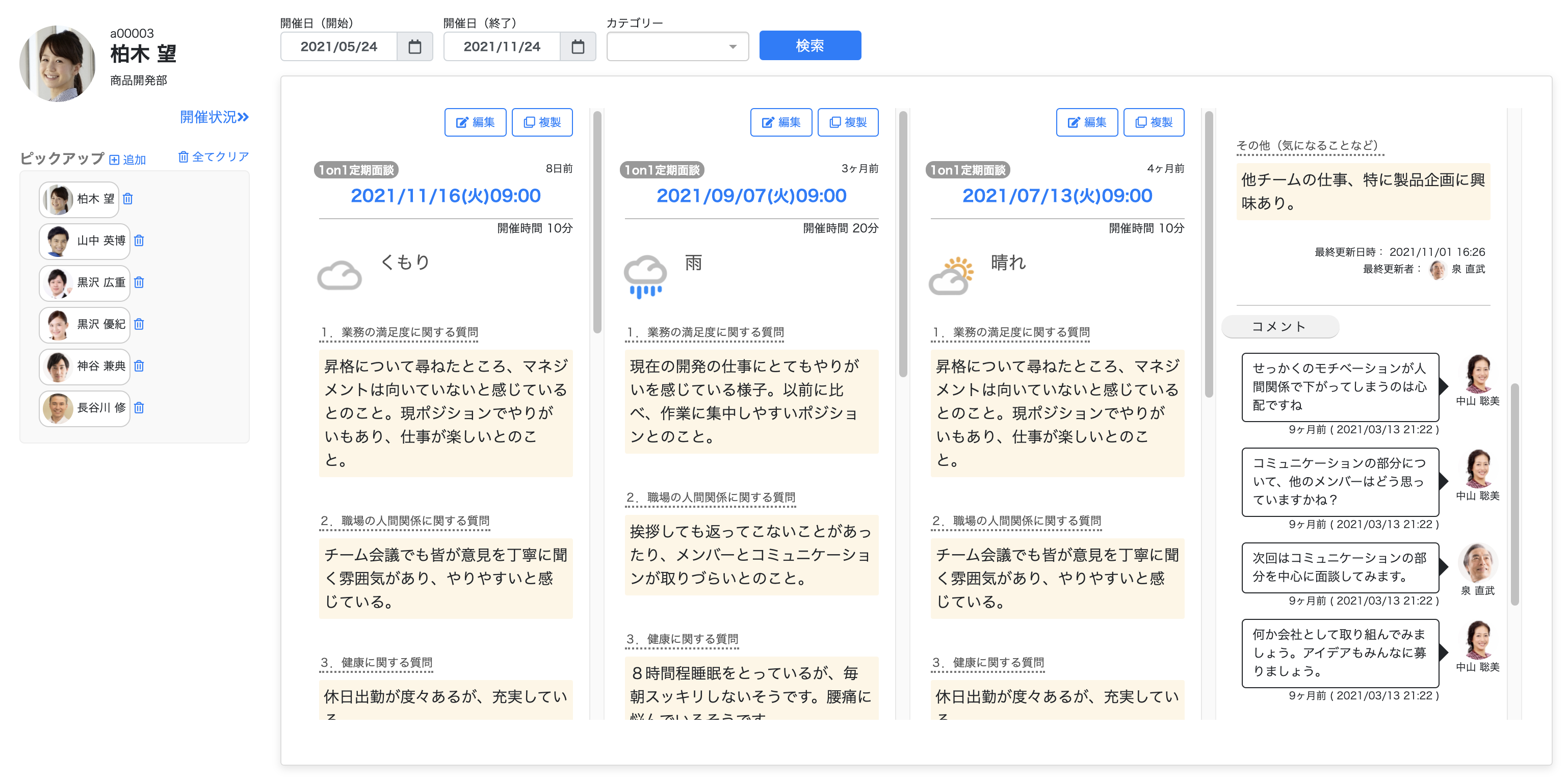
Task: Click answer 挨拶しても返ってこないことがあったり
Action: [751, 555]
